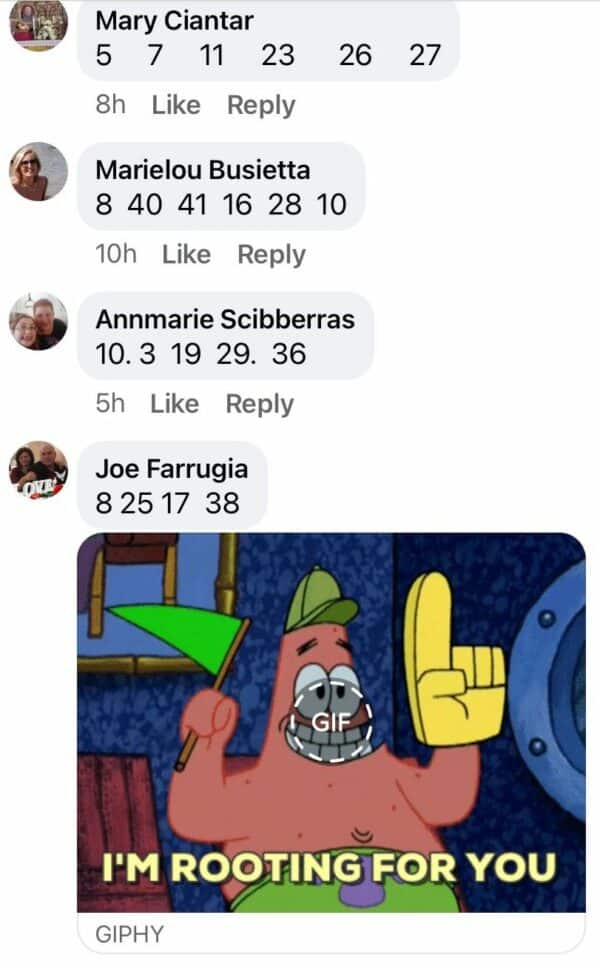The width and height of the screenshot is (600, 966).
Task: Play the GIF using the circular GIF button
Action: click(x=331, y=721)
